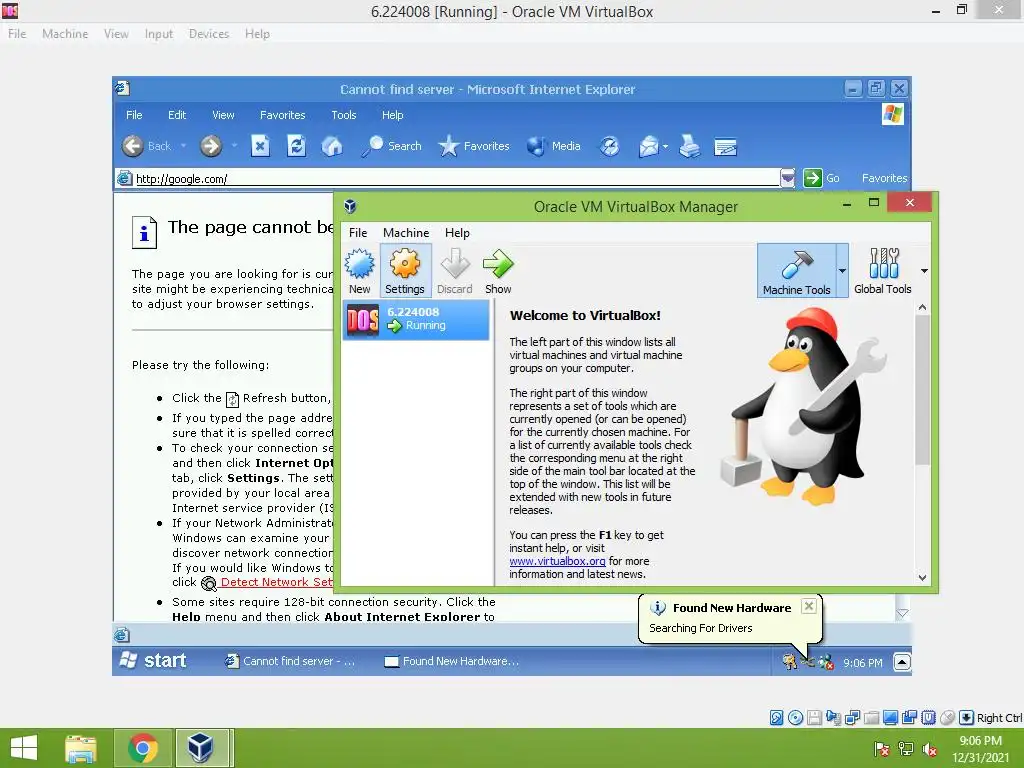Image resolution: width=1024 pixels, height=768 pixels.
Task: Select the Machine Tools hammer button
Action: click(x=797, y=270)
